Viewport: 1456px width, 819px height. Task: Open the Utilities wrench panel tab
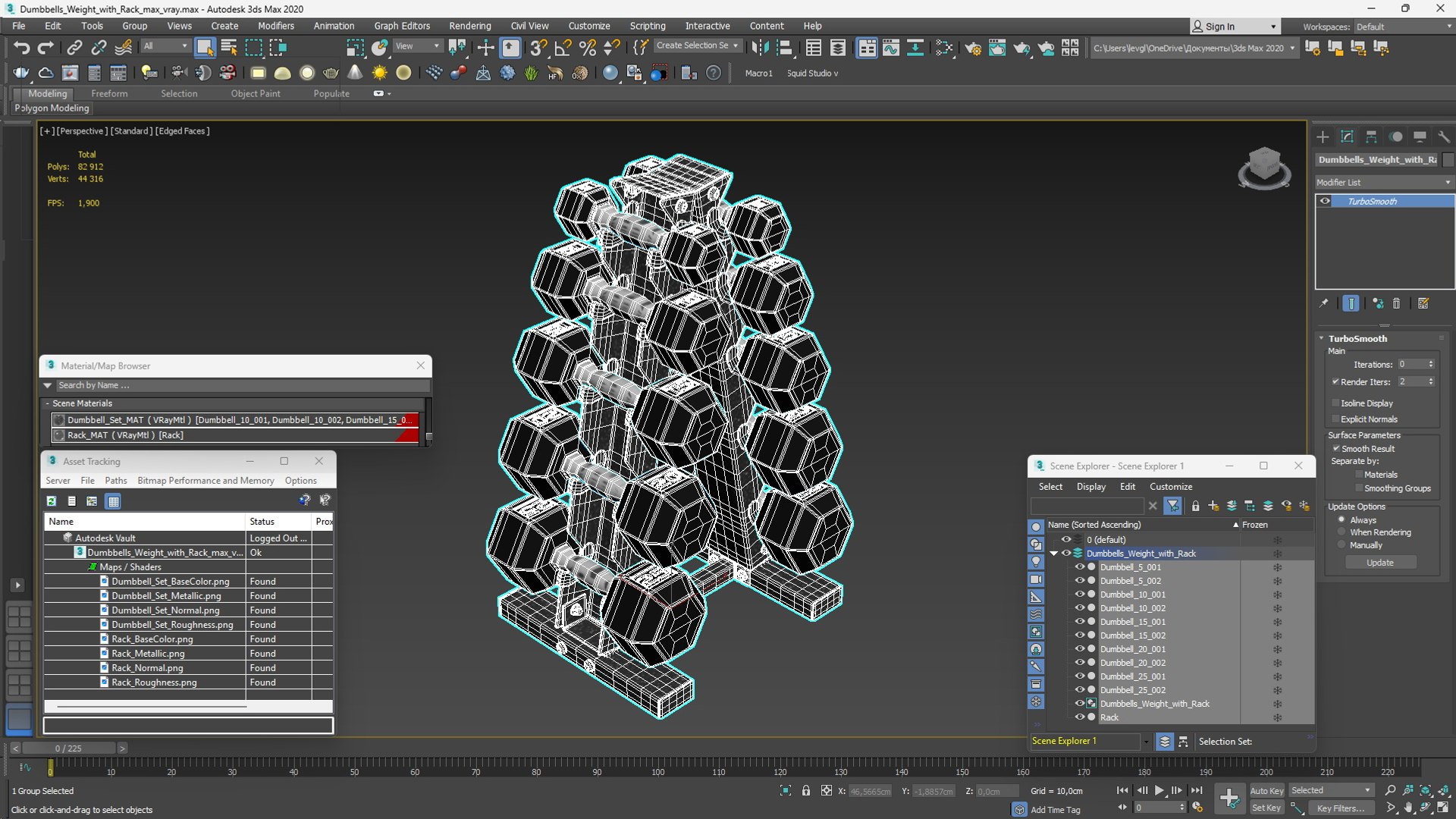pos(1444,136)
